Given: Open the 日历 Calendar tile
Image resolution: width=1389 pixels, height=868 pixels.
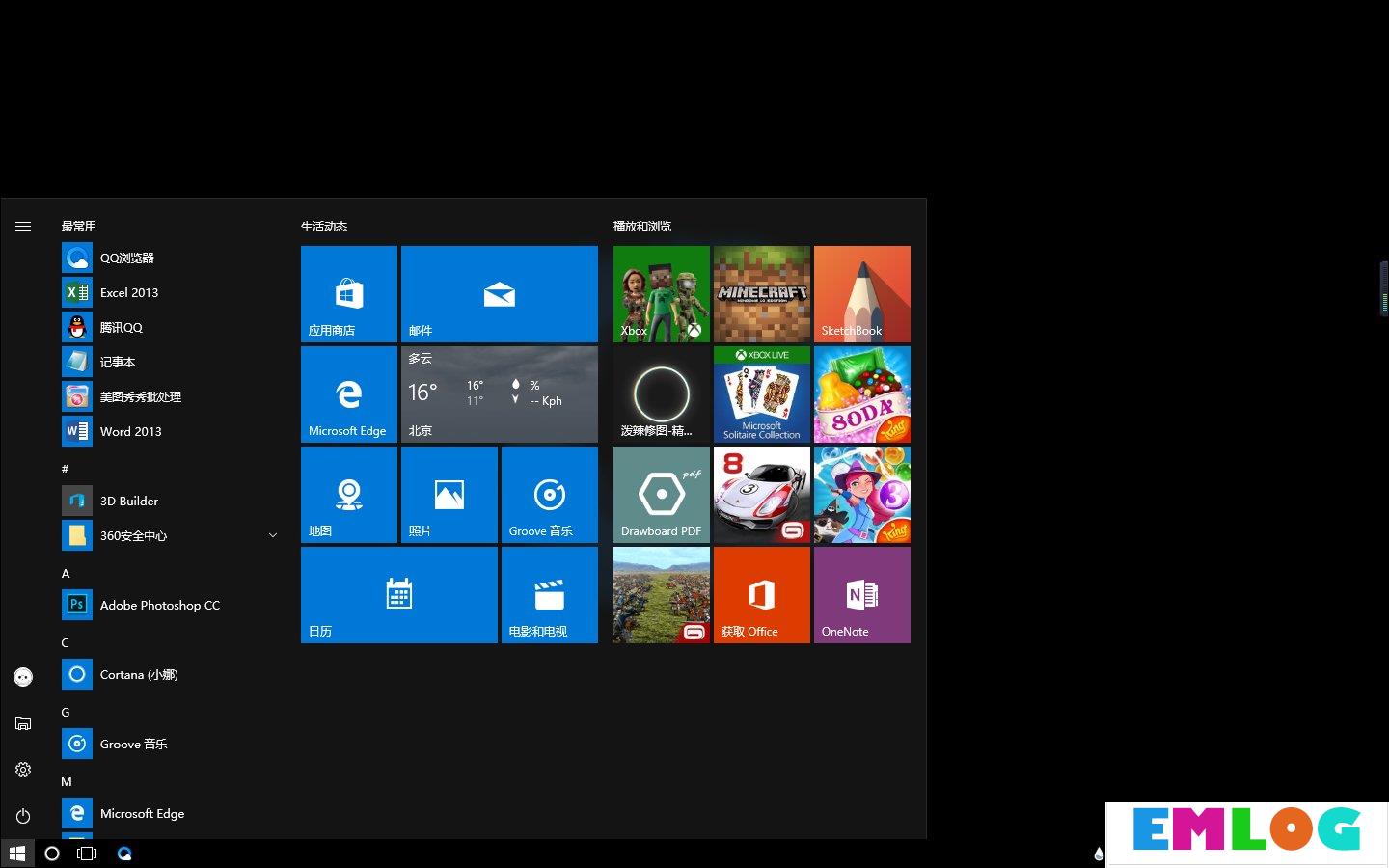Looking at the screenshot, I should click(x=399, y=595).
